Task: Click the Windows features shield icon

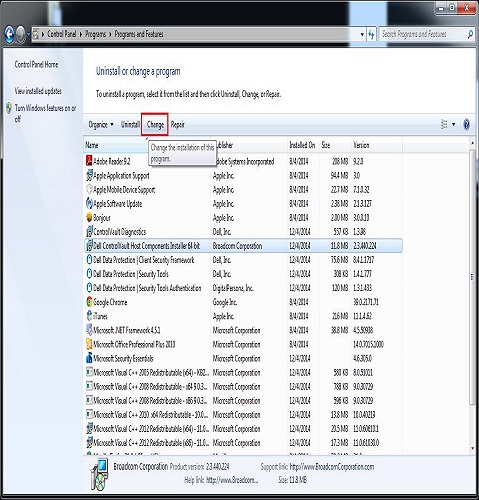Action: coord(9,108)
